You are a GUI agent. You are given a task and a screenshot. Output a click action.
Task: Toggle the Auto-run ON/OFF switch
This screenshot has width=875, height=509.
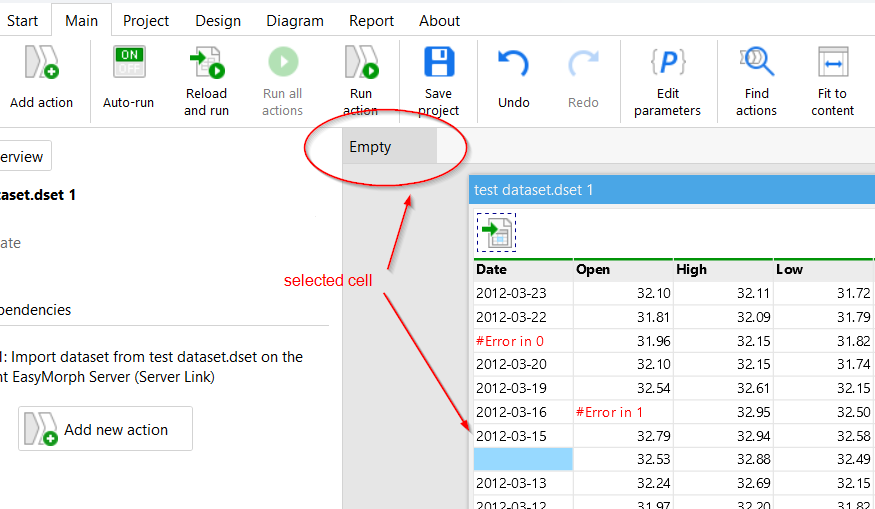129,63
